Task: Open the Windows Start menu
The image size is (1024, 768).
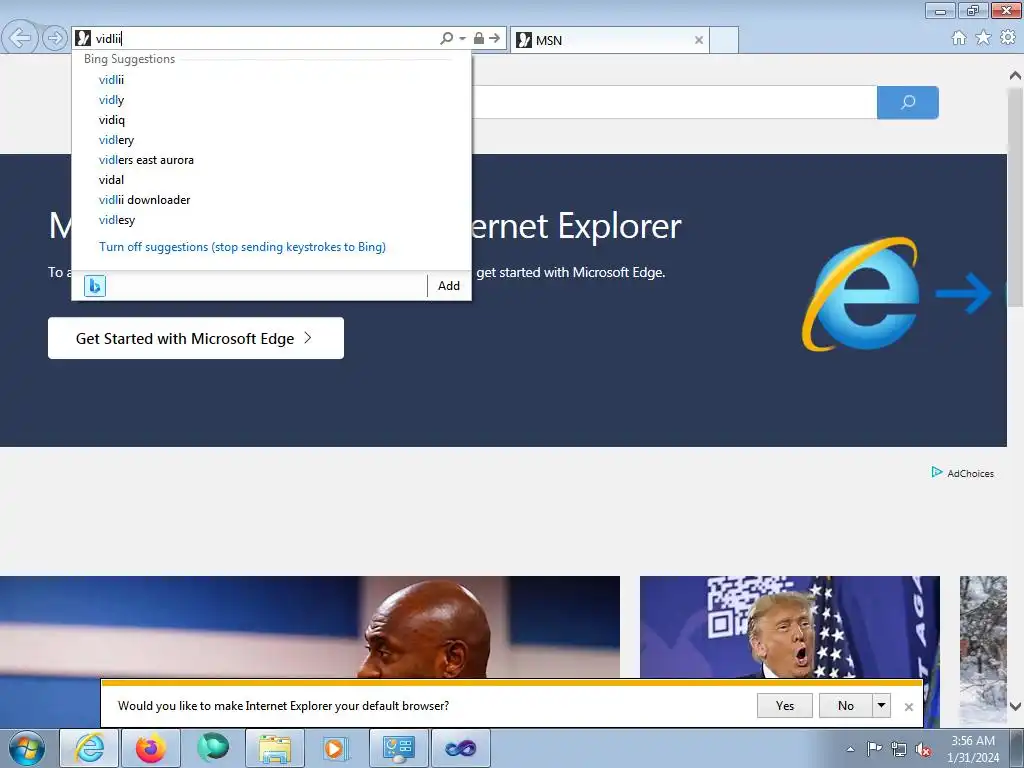Action: 26,748
